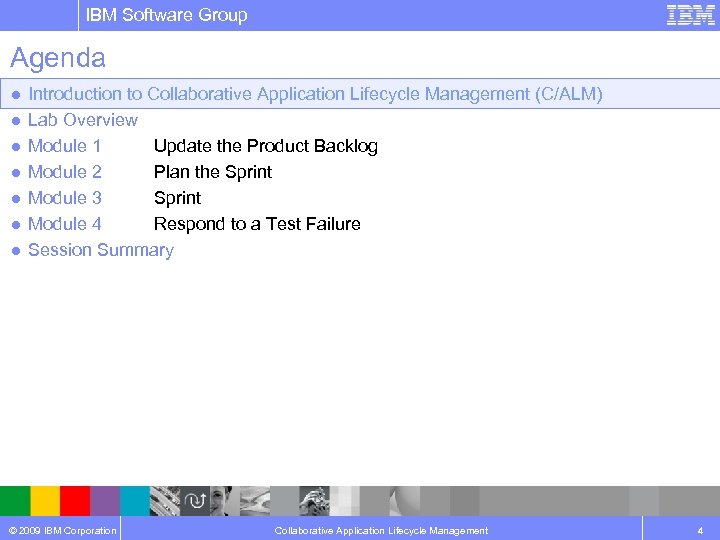
Task: Click the slide page number 4
Action: (x=698, y=530)
